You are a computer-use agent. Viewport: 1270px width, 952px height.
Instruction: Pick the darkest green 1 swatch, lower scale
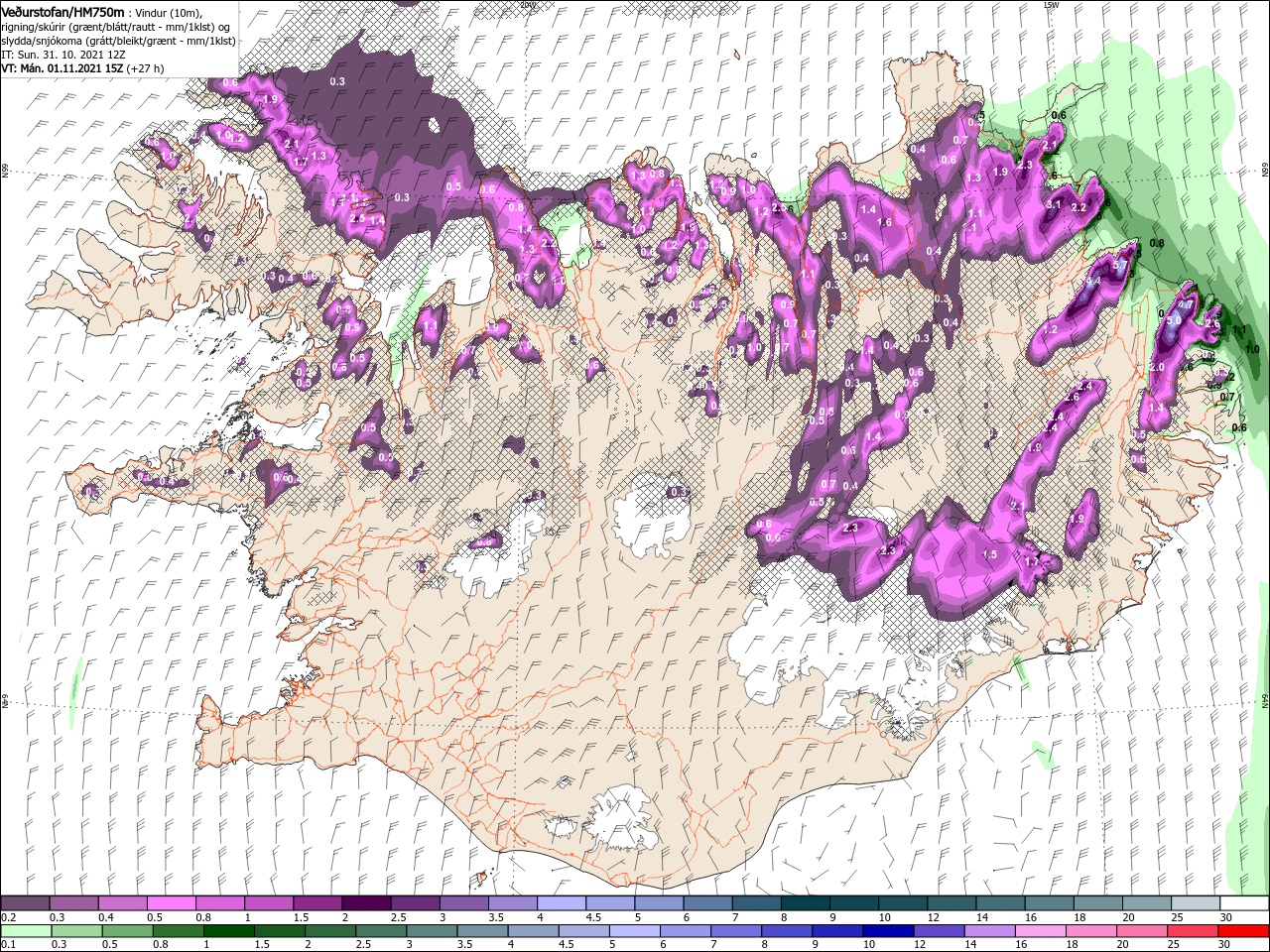tap(228, 931)
